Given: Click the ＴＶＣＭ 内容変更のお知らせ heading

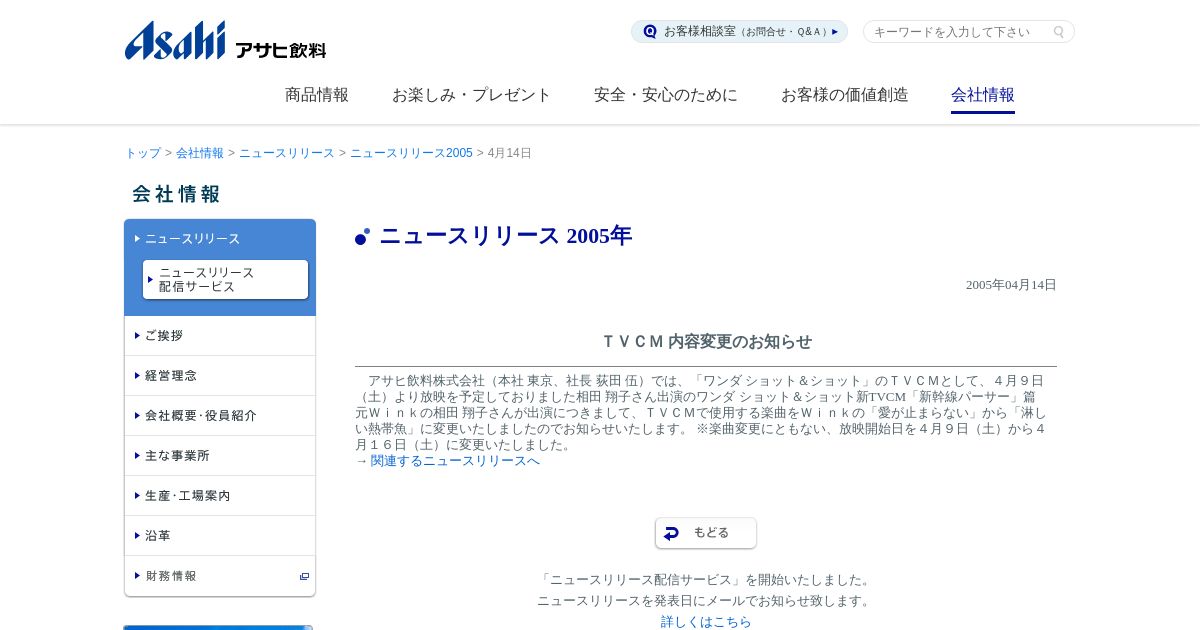Looking at the screenshot, I should point(706,342).
